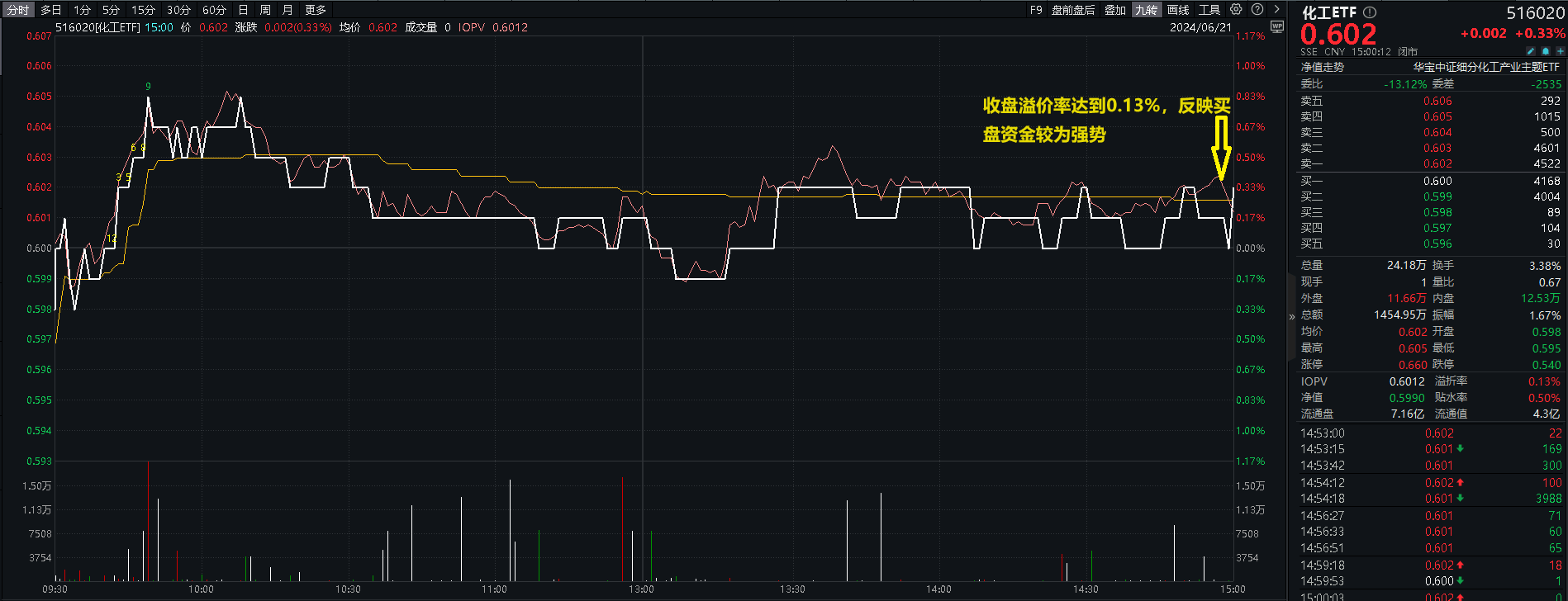
Task: Click the 卖二 price 0.603
Action: pyautogui.click(x=1437, y=148)
